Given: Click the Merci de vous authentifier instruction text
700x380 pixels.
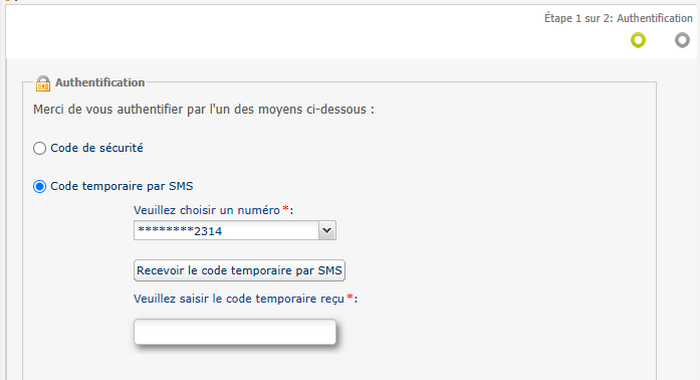Looking at the screenshot, I should [x=204, y=109].
